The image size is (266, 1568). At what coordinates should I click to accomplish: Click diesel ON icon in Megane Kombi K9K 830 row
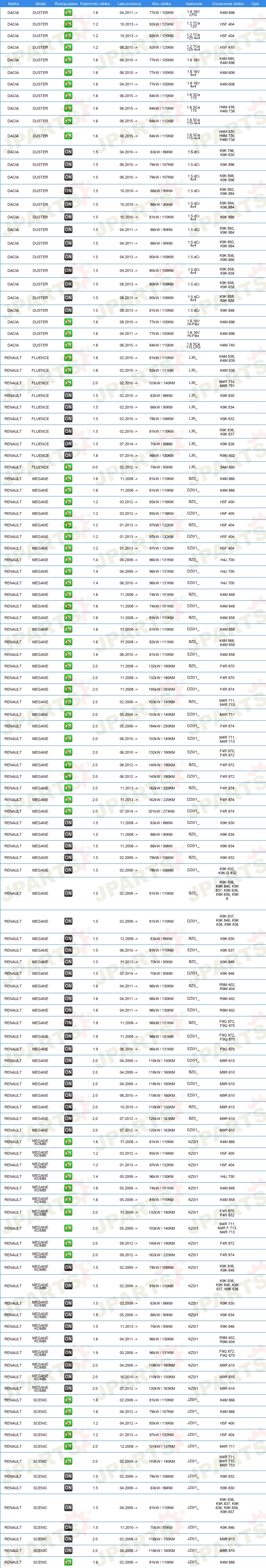point(68,1303)
